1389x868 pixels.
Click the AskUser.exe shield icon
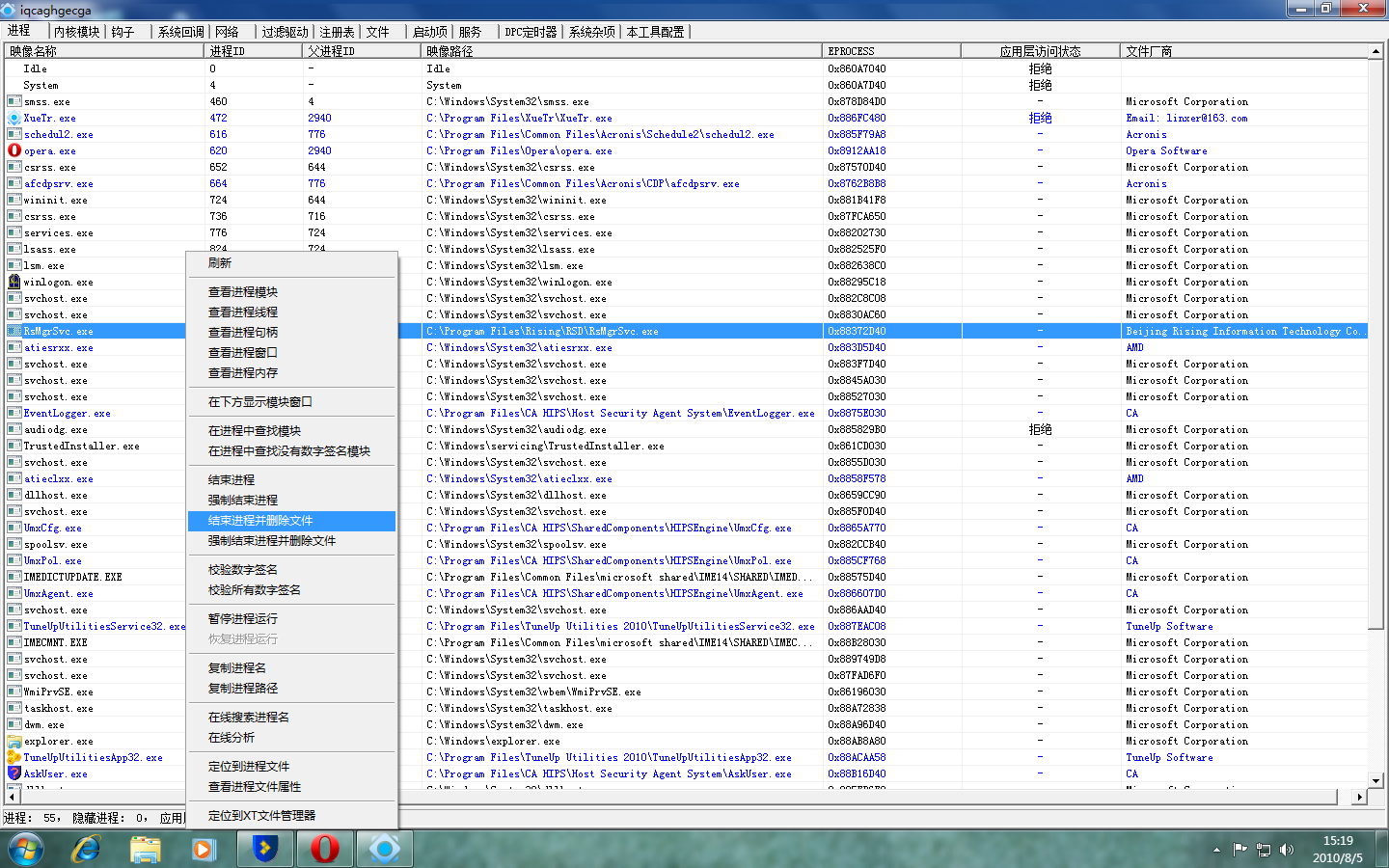click(x=14, y=774)
